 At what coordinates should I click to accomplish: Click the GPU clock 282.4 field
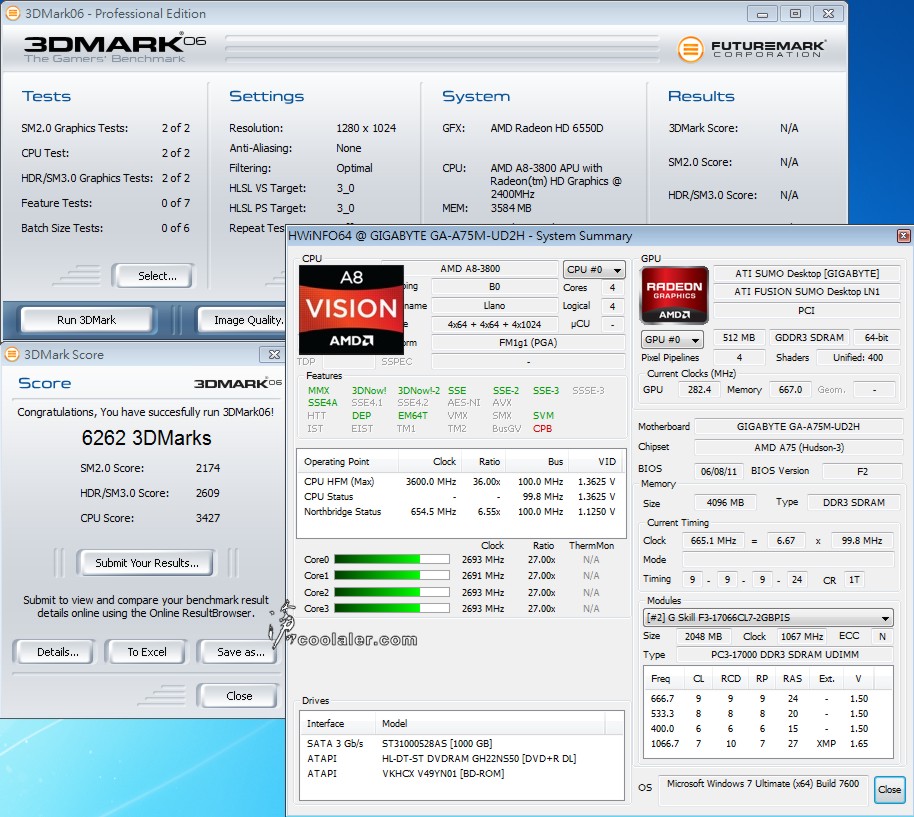tap(699, 390)
